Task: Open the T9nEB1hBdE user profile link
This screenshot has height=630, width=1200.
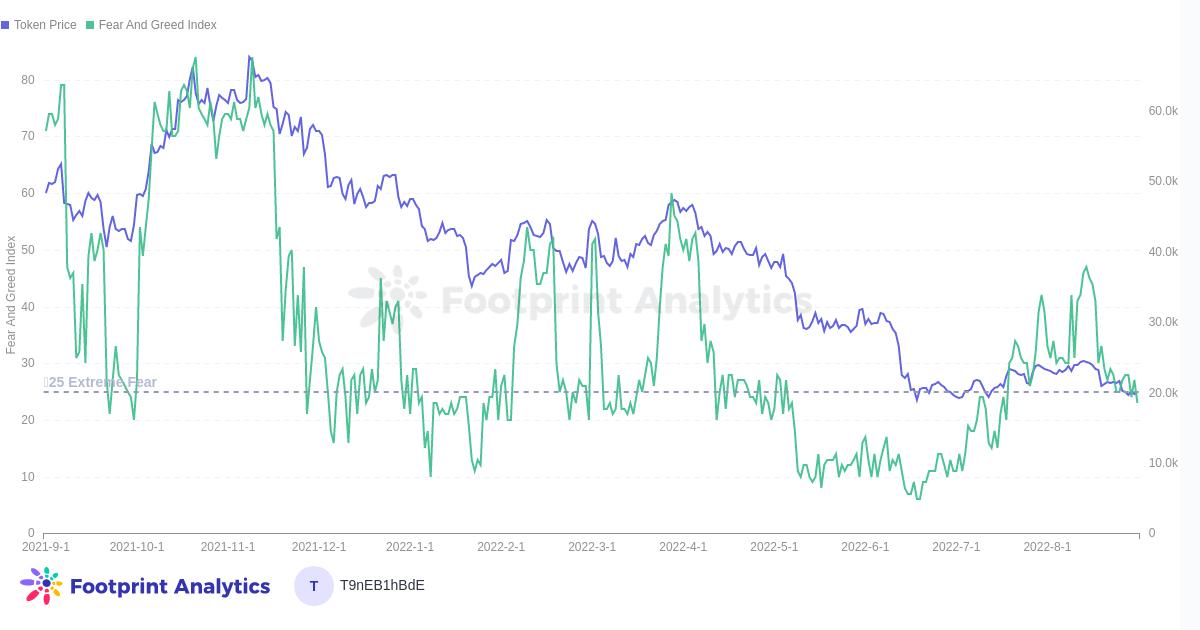Action: 382,585
